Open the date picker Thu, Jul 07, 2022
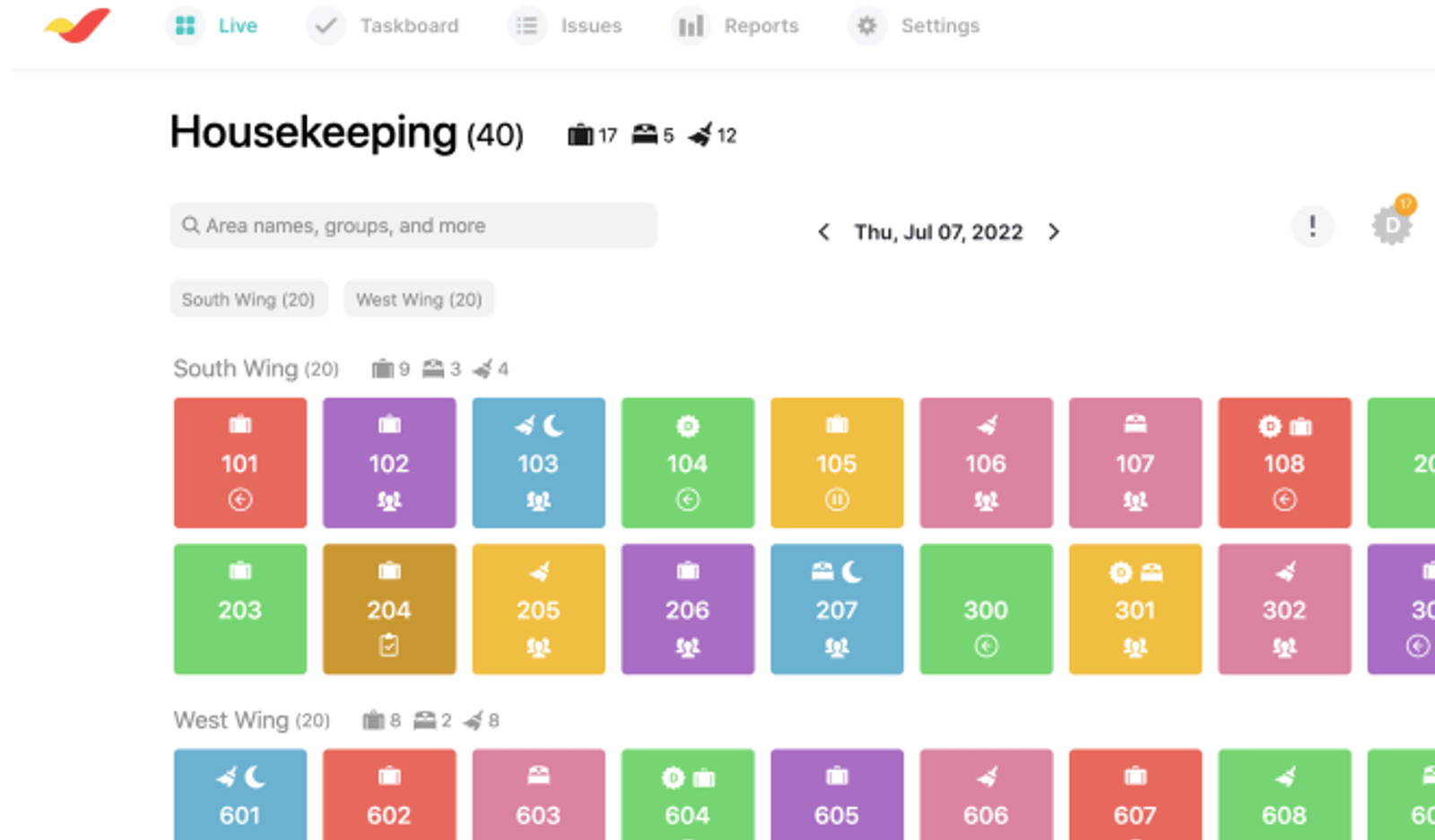Screen dimensions: 1435x840 [938, 232]
